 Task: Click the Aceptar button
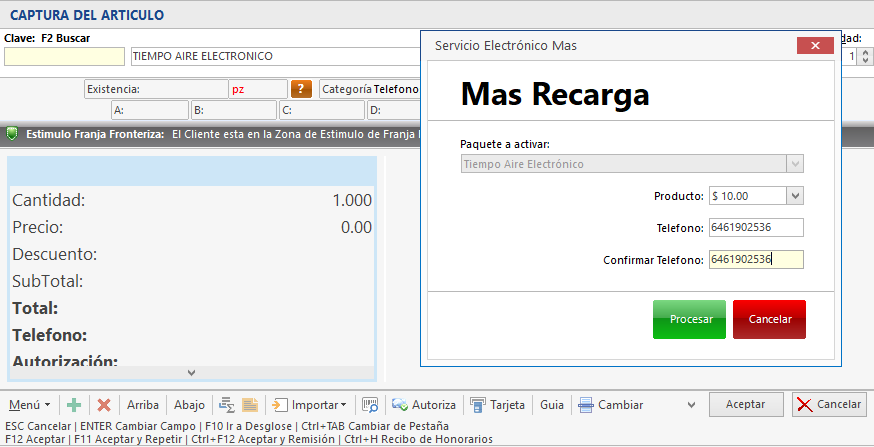(746, 405)
